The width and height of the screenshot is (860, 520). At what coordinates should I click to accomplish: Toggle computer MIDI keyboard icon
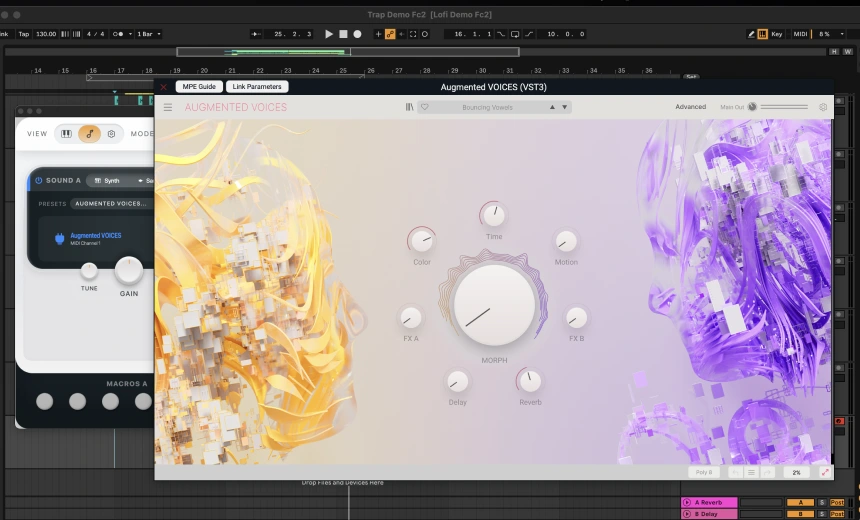pos(762,34)
